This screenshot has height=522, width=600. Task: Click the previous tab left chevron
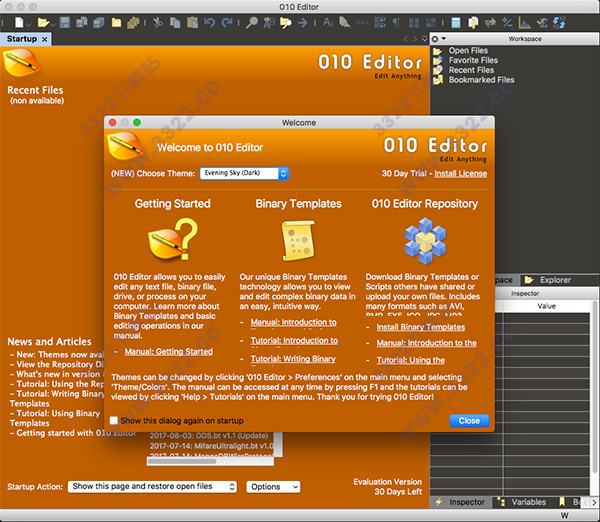[x=406, y=39]
